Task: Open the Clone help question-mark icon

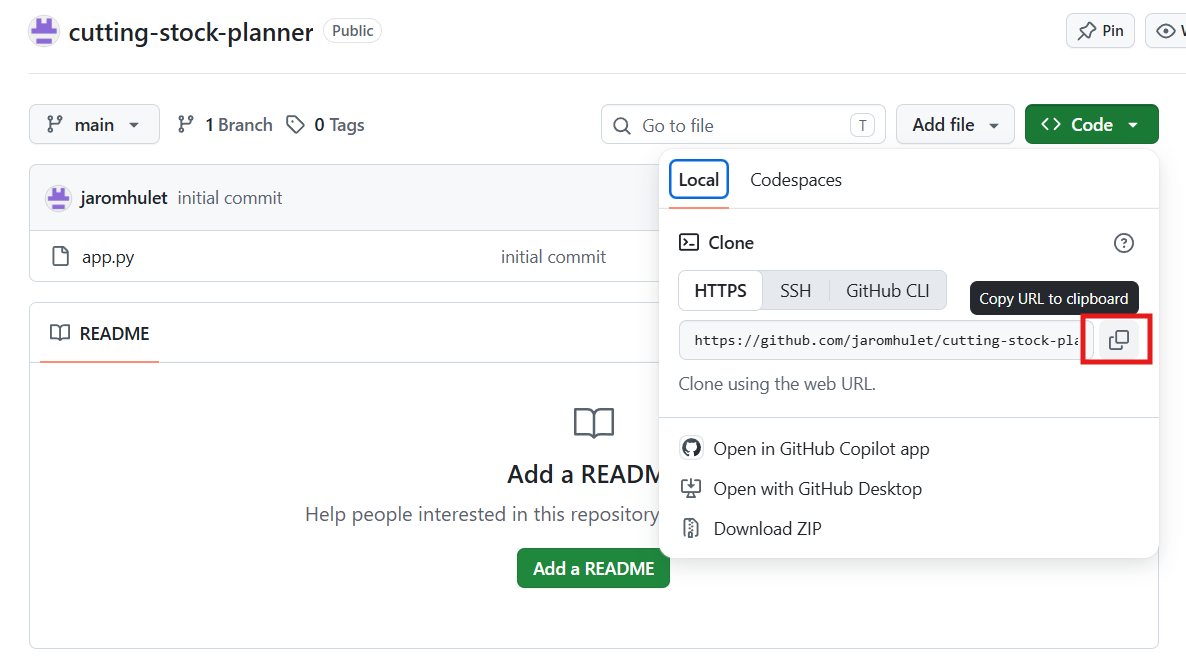Action: click(x=1123, y=243)
